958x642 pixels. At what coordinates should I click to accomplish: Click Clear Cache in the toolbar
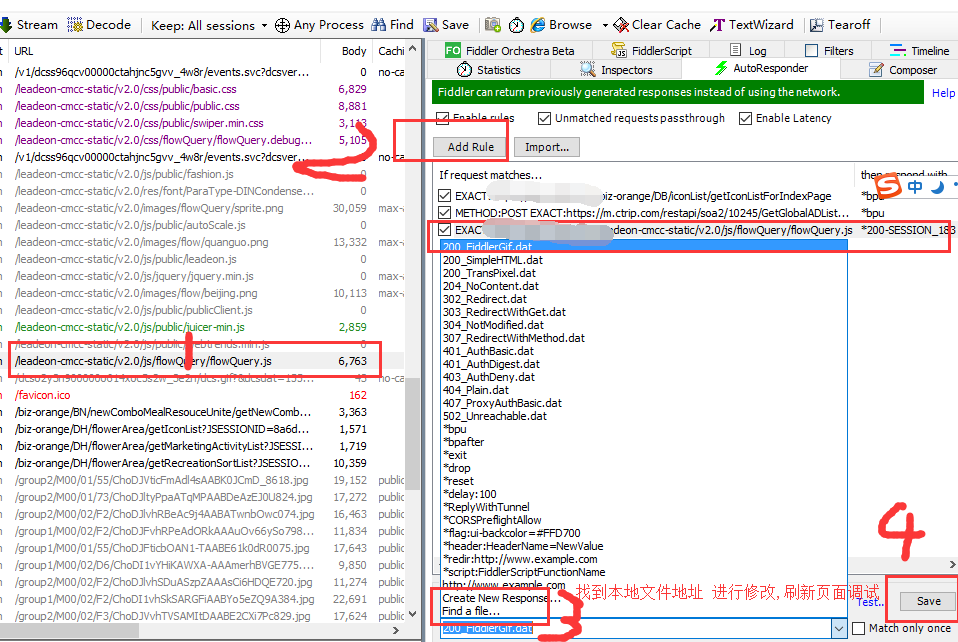657,25
